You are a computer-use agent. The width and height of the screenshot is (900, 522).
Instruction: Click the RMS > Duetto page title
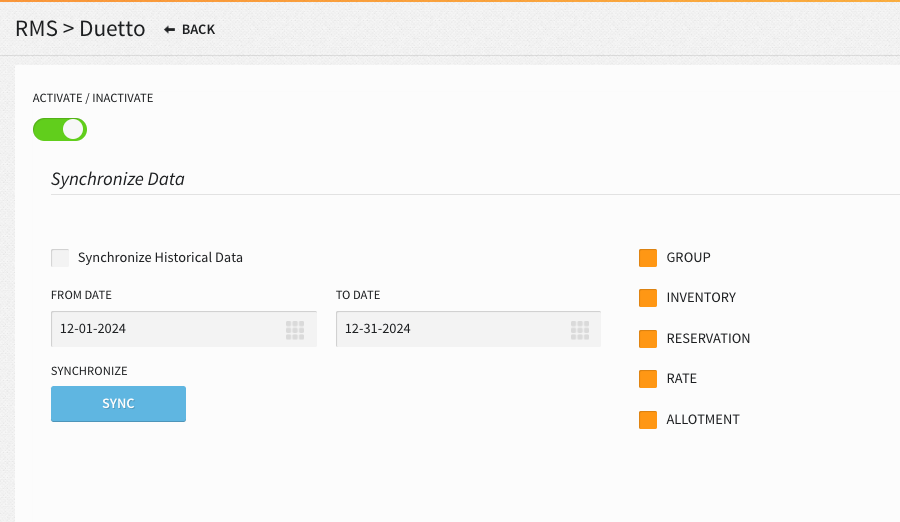click(80, 29)
